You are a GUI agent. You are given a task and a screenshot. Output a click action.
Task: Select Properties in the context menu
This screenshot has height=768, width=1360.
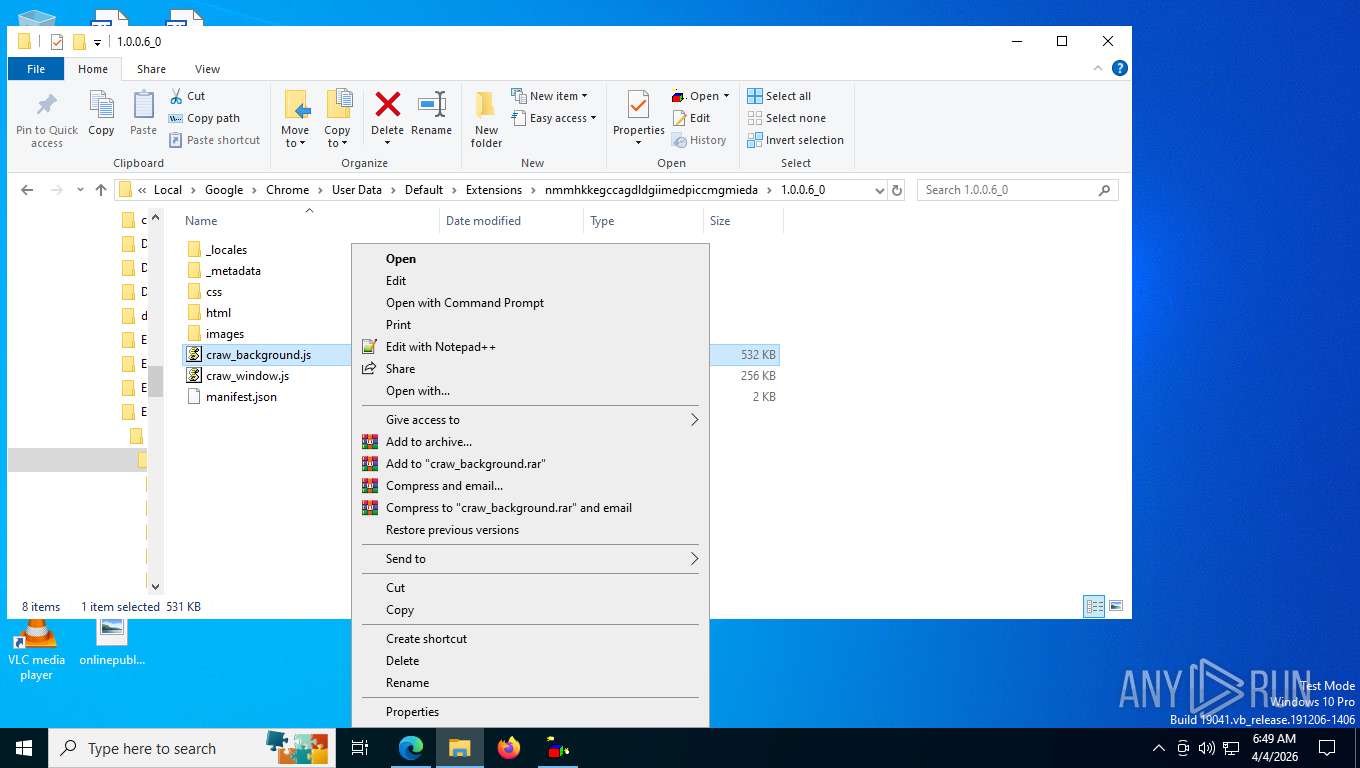530,712
